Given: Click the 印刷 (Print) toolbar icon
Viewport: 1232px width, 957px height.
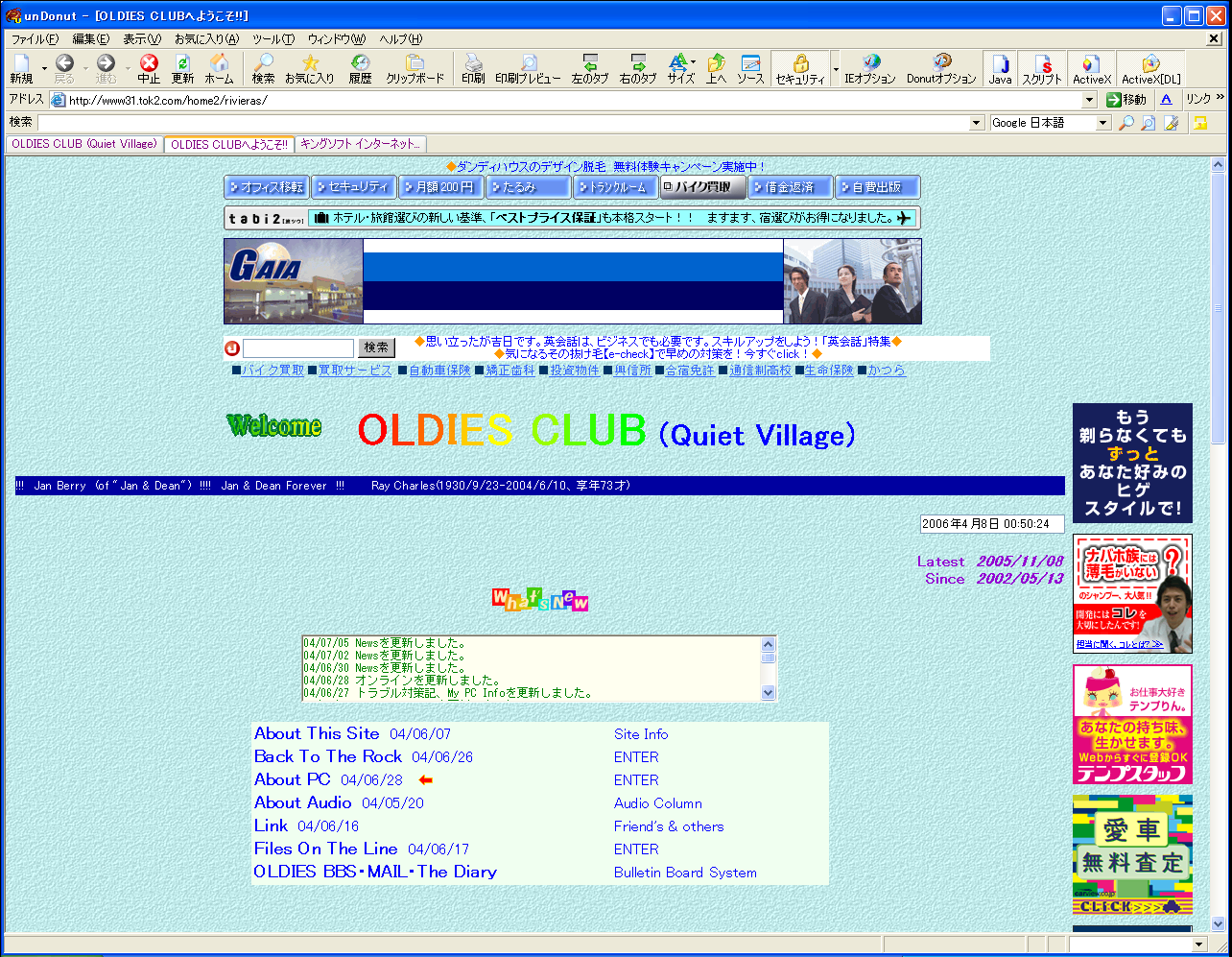Looking at the screenshot, I should click(473, 68).
